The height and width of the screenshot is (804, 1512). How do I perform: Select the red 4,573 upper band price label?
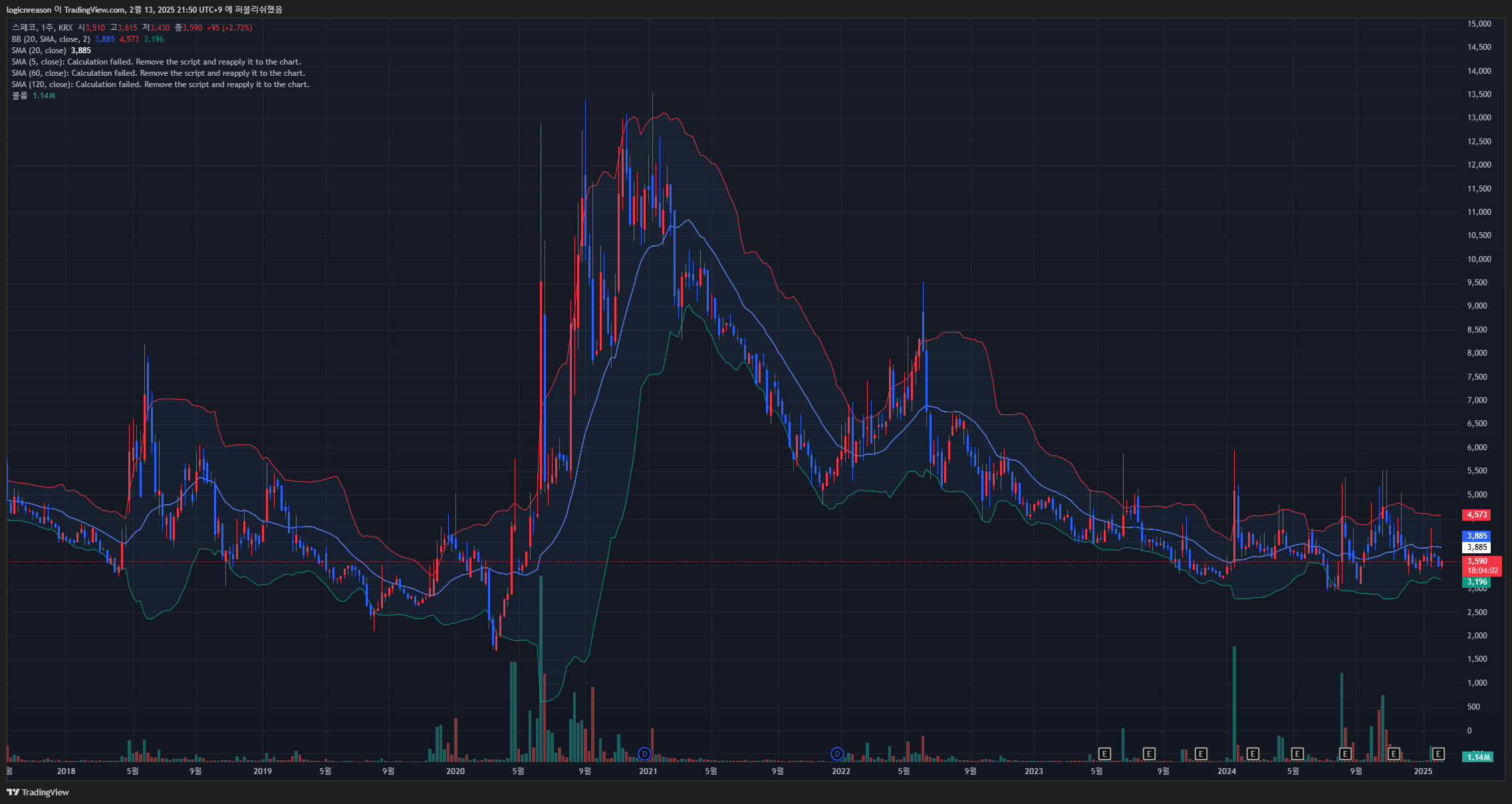coord(1477,515)
